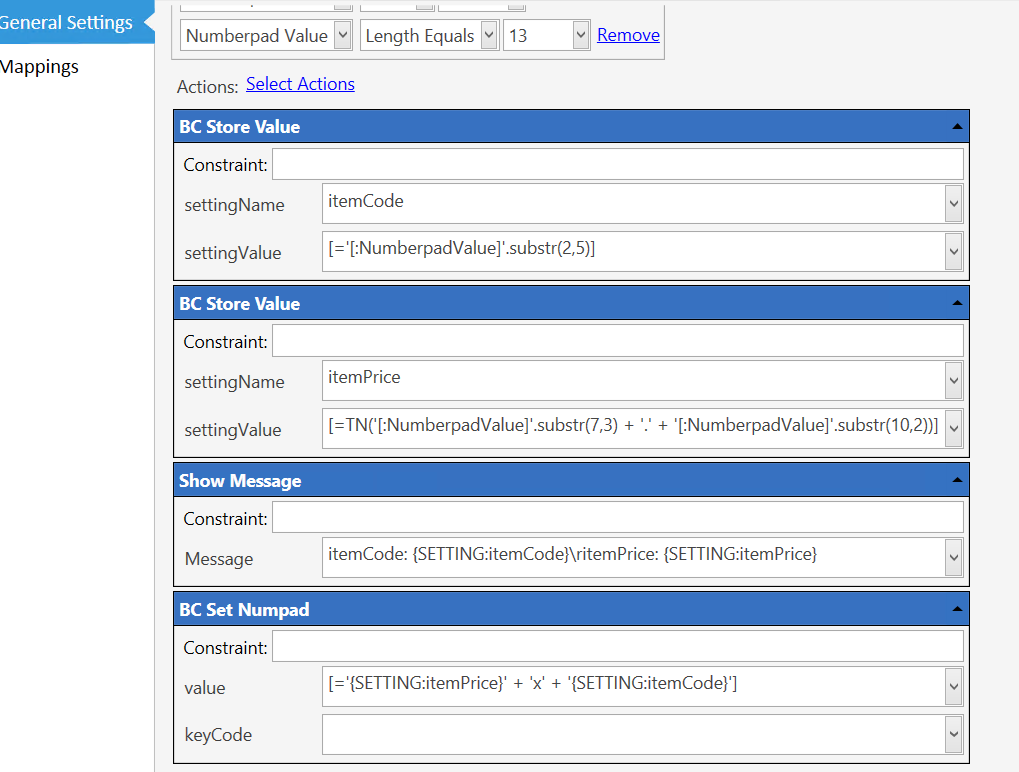Open itemCode settingName dropdown arrow
Screen dimensions: 1019x772
coord(953,203)
